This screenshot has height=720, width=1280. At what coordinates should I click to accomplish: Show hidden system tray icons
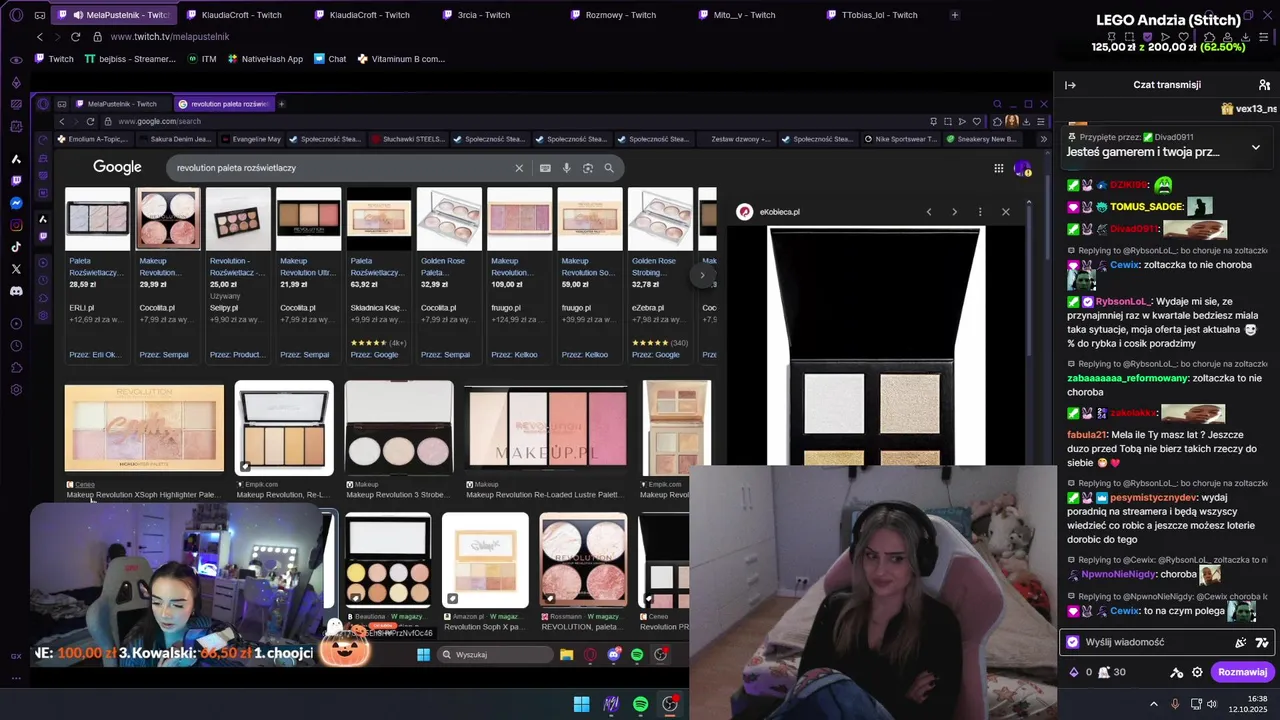point(1153,704)
